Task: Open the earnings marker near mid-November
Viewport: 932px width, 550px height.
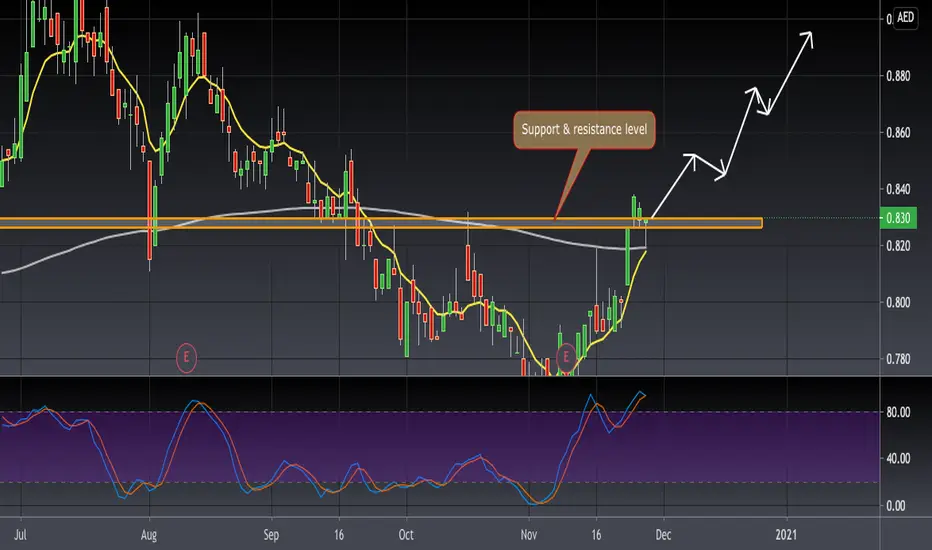Action: point(565,357)
